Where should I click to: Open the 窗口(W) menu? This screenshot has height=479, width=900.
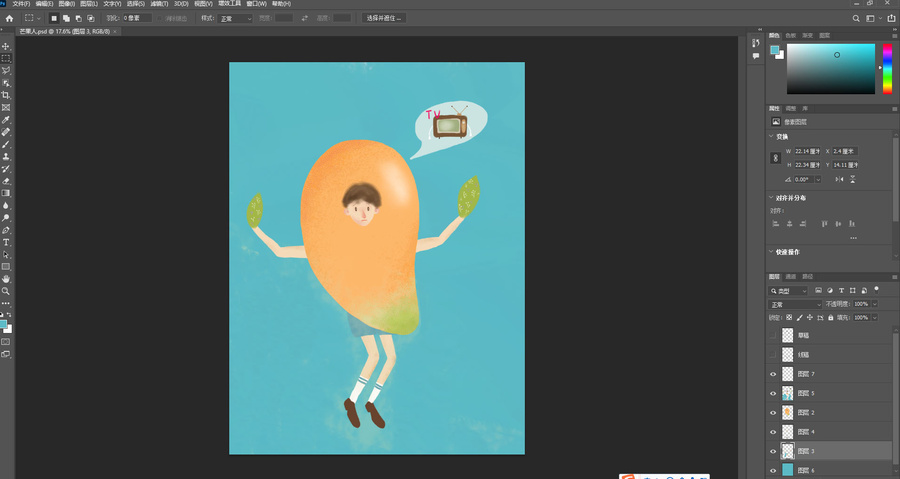point(257,3)
